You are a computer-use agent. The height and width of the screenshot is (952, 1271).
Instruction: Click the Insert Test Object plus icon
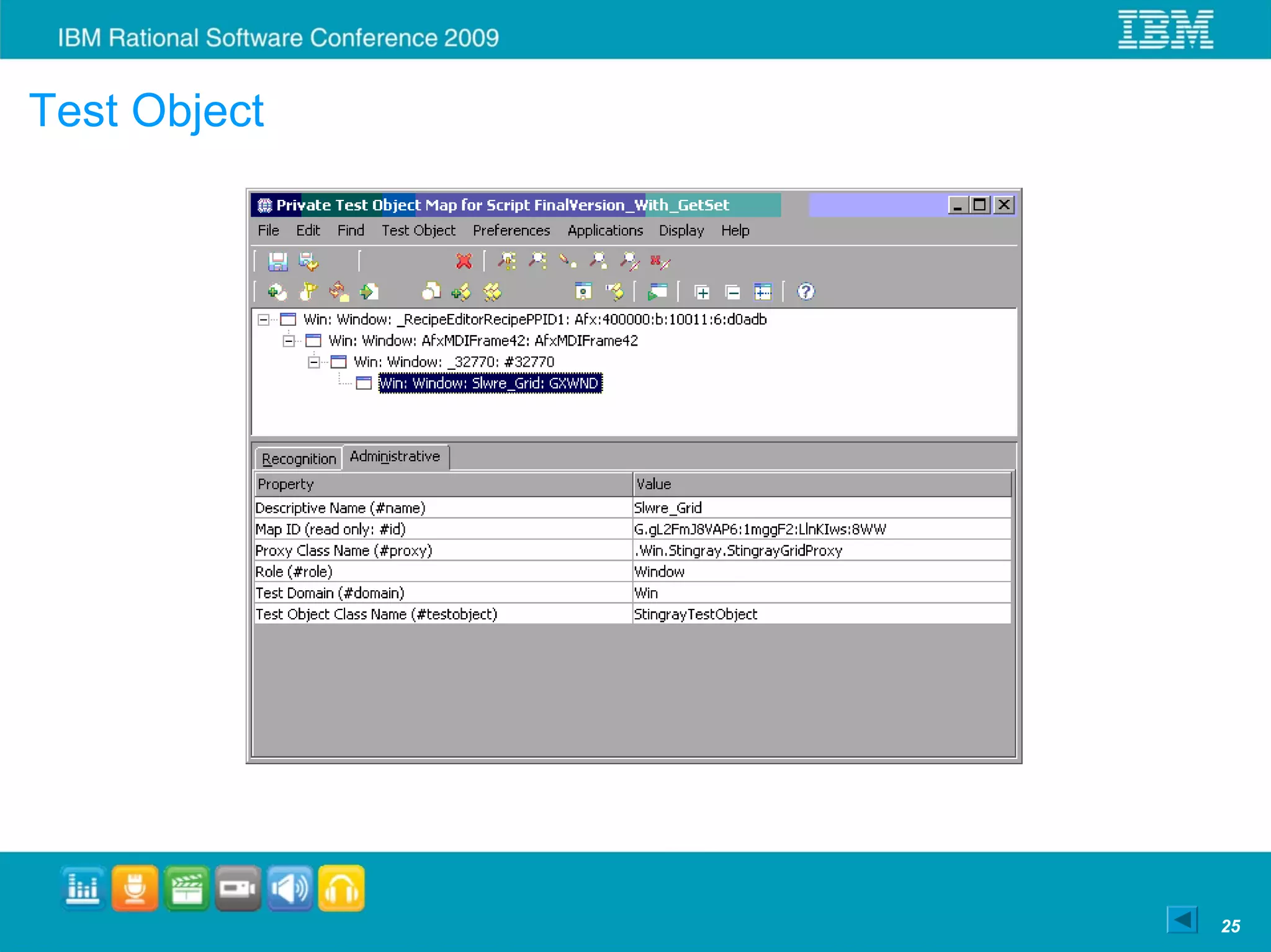(277, 292)
